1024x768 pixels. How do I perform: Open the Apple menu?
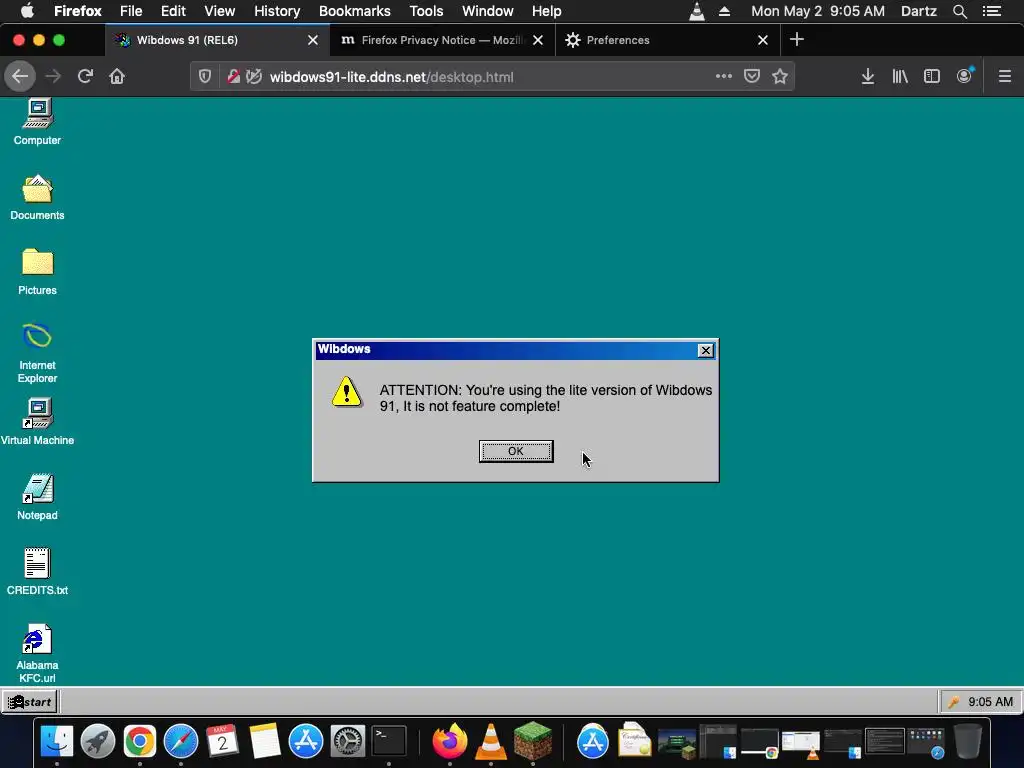point(27,10)
